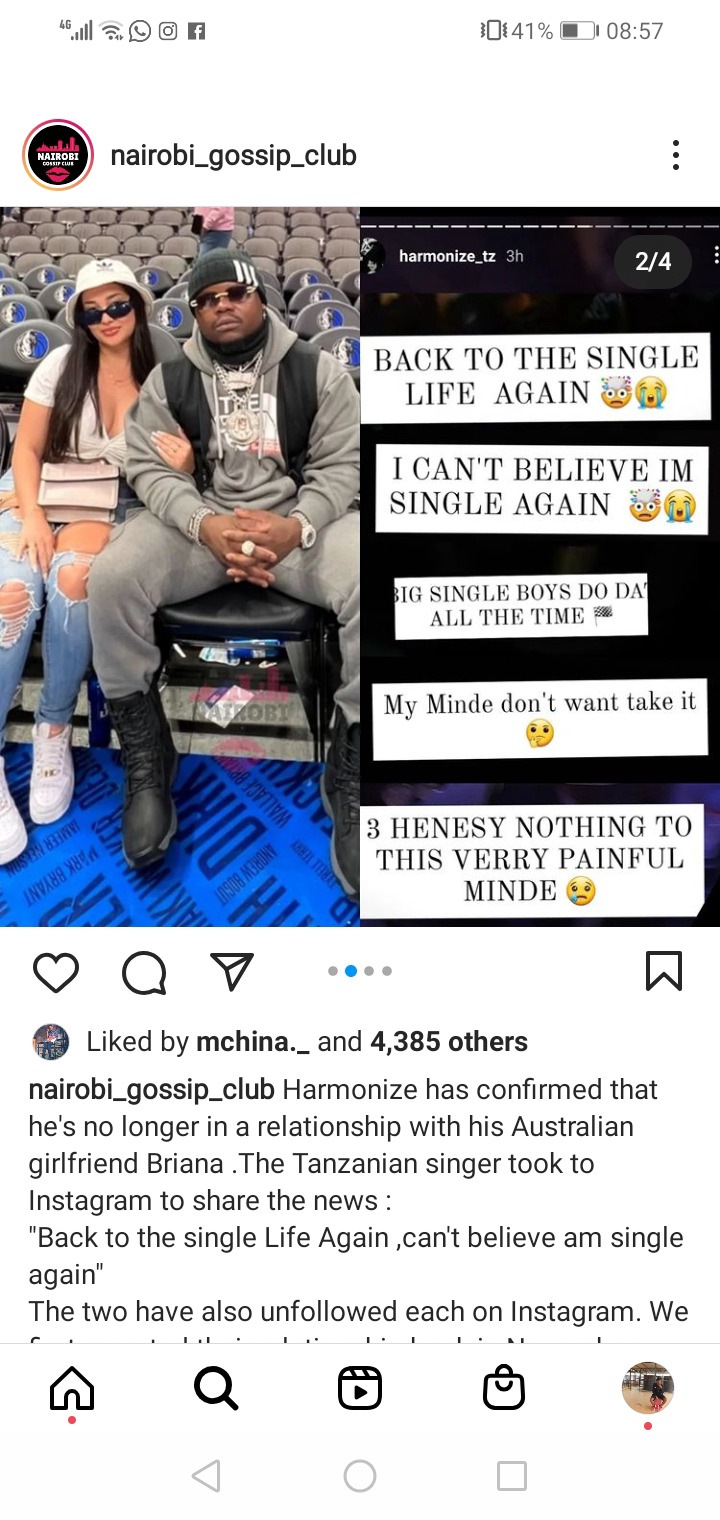Tap Android recent apps square button
Image resolution: width=720 pixels, height=1520 pixels.
[512, 1476]
